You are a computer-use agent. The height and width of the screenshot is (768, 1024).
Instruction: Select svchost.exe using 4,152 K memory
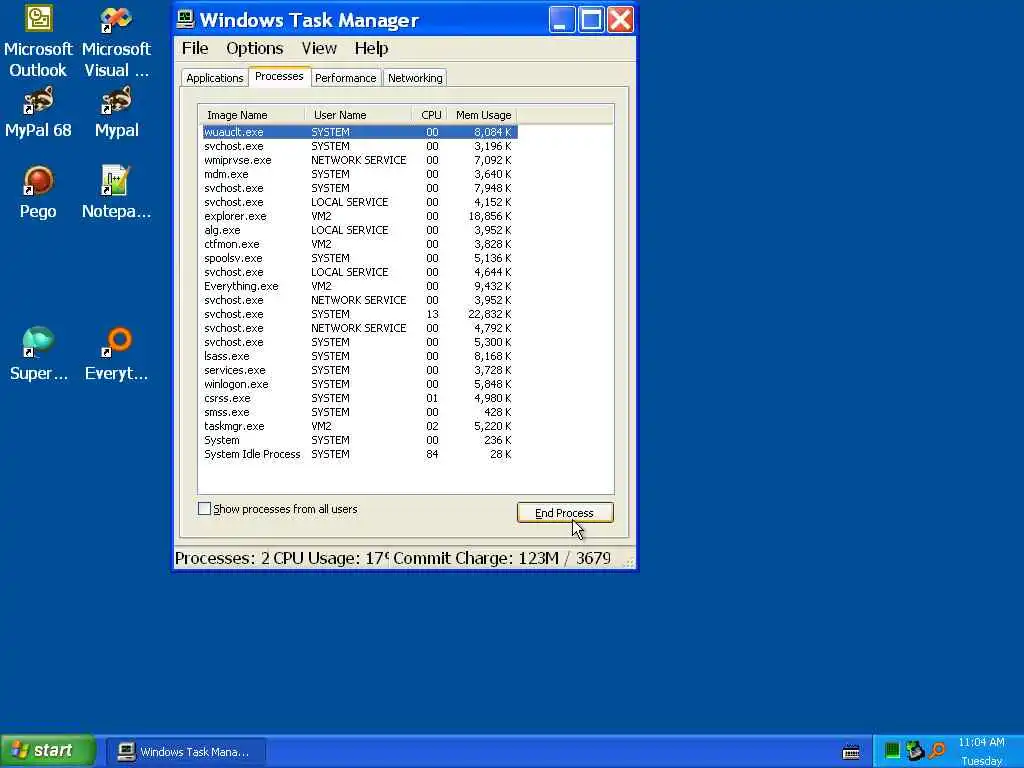point(359,202)
